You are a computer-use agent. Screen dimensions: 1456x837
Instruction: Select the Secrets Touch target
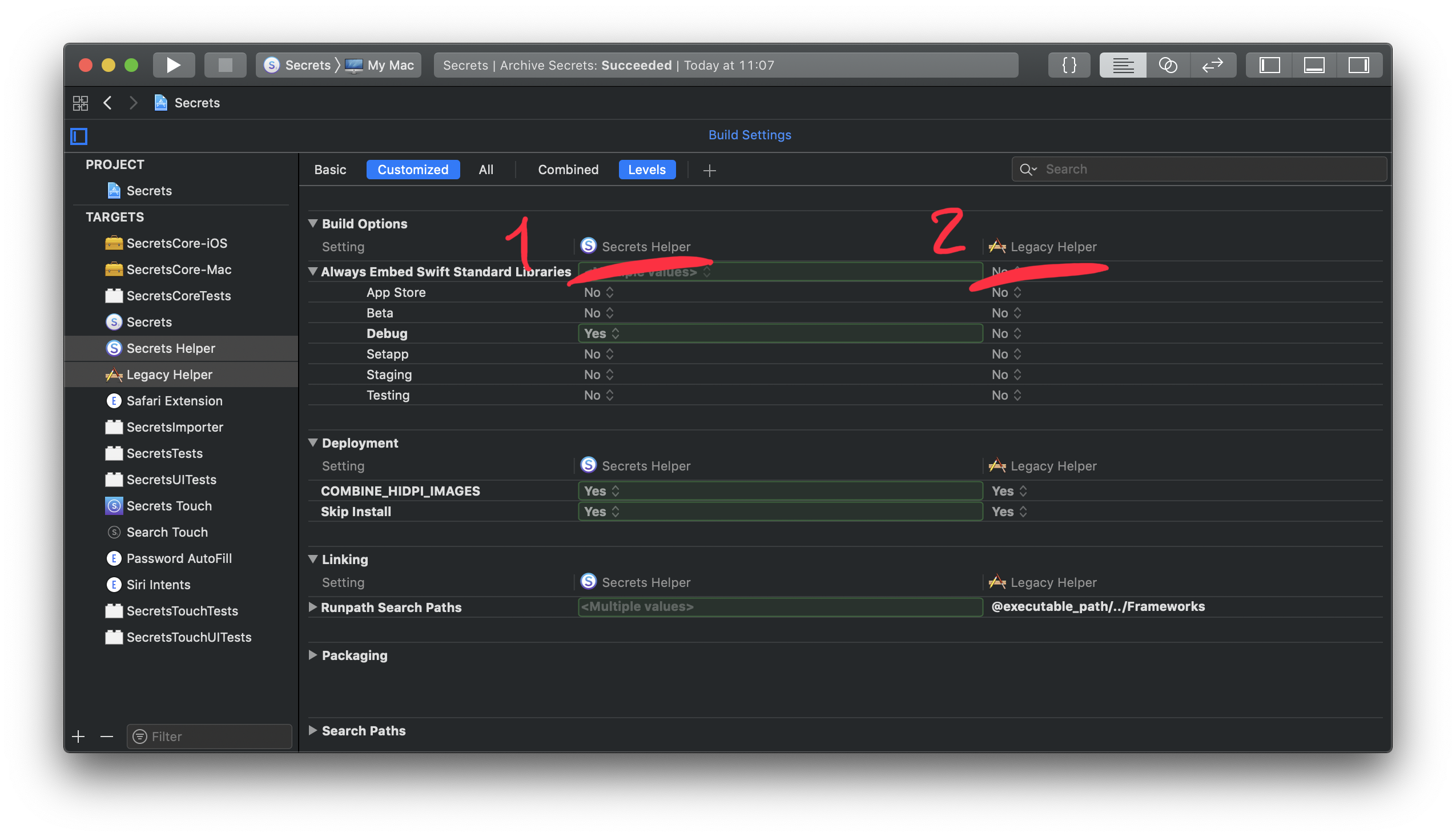(168, 505)
